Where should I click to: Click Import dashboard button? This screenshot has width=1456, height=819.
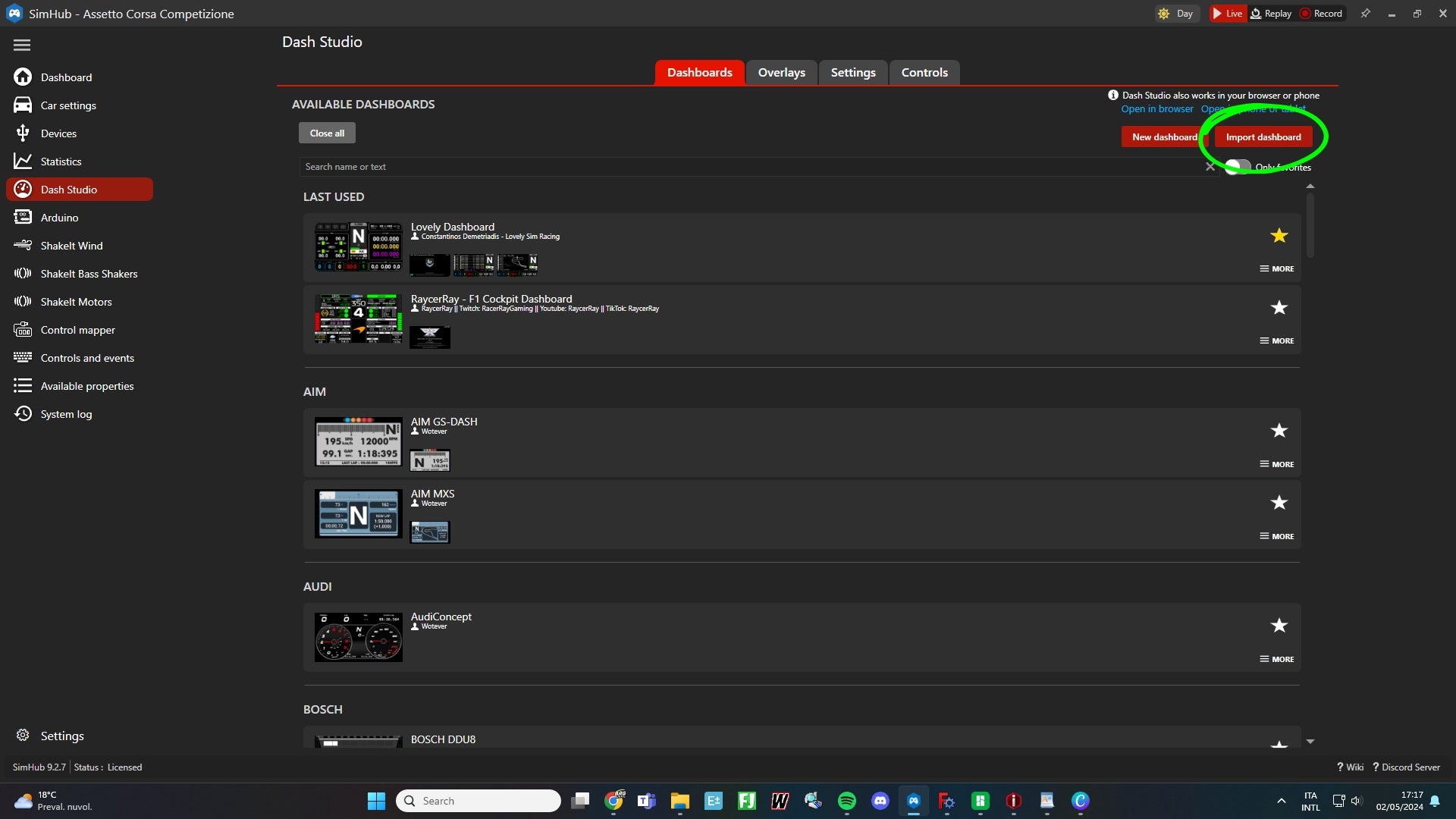pyautogui.click(x=1263, y=137)
